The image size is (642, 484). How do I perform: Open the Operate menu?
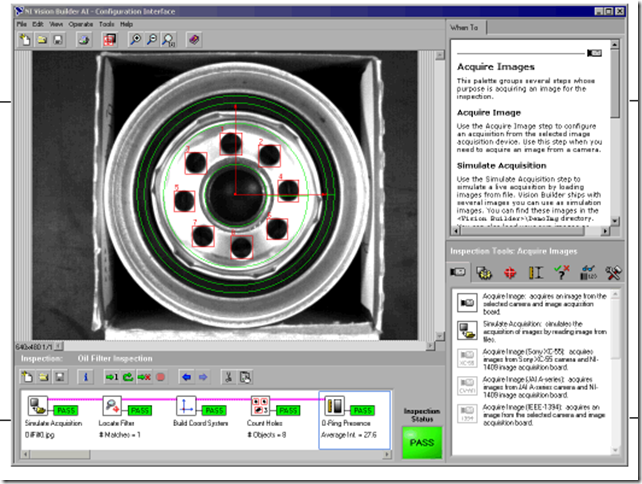pos(81,24)
